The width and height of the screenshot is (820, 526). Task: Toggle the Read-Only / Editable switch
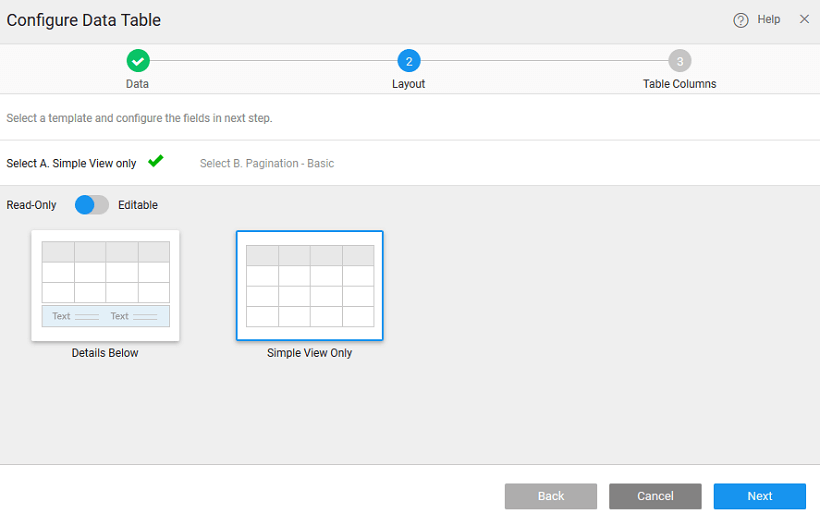pos(92,205)
